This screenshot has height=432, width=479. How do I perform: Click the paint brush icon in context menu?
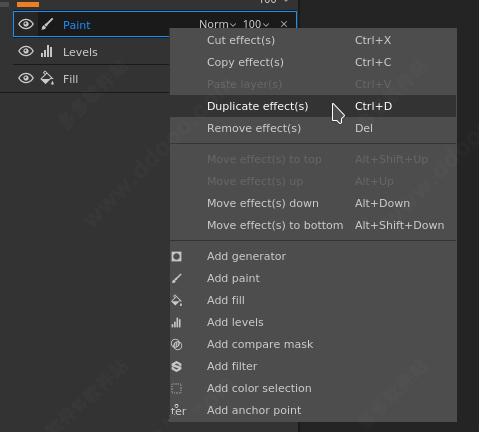point(177,278)
